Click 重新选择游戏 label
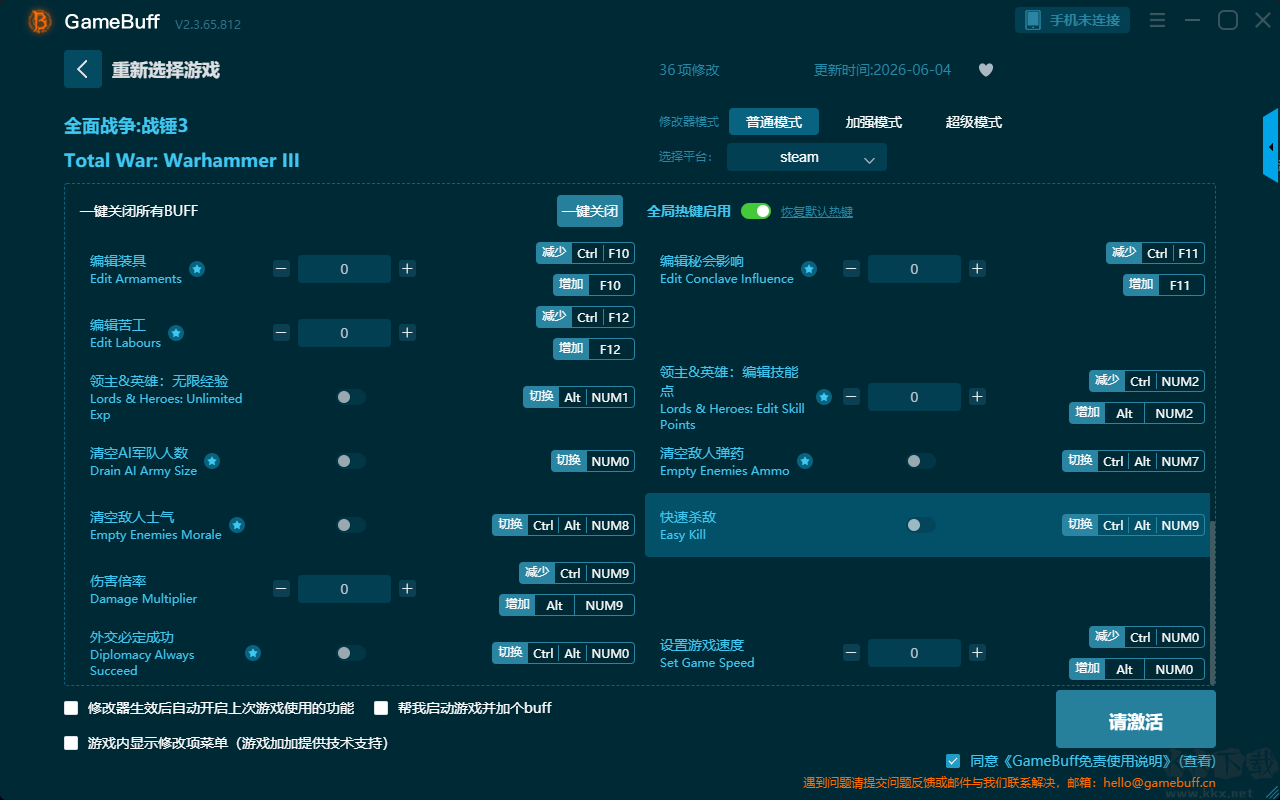 [x=166, y=70]
